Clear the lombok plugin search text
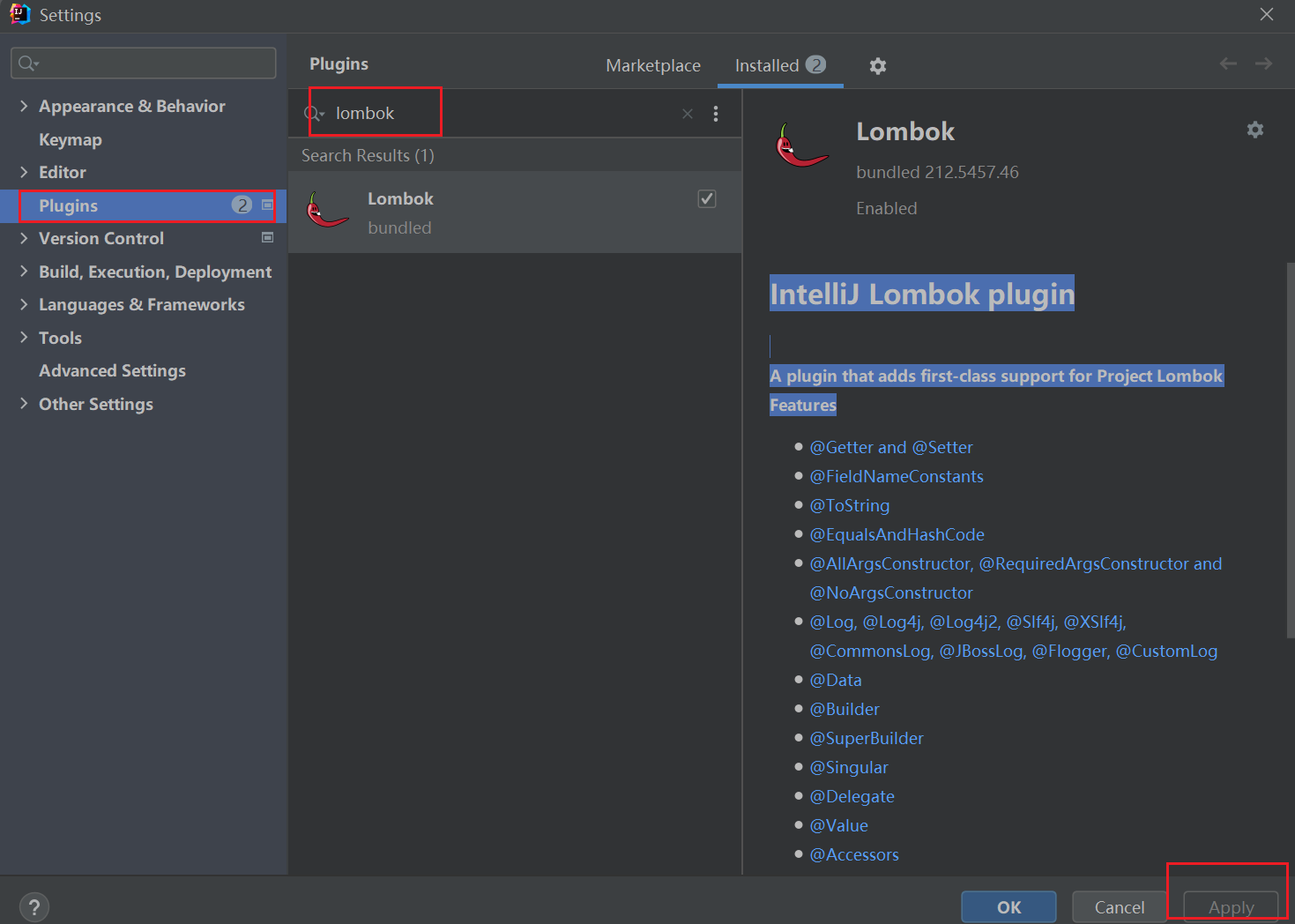 point(688,114)
